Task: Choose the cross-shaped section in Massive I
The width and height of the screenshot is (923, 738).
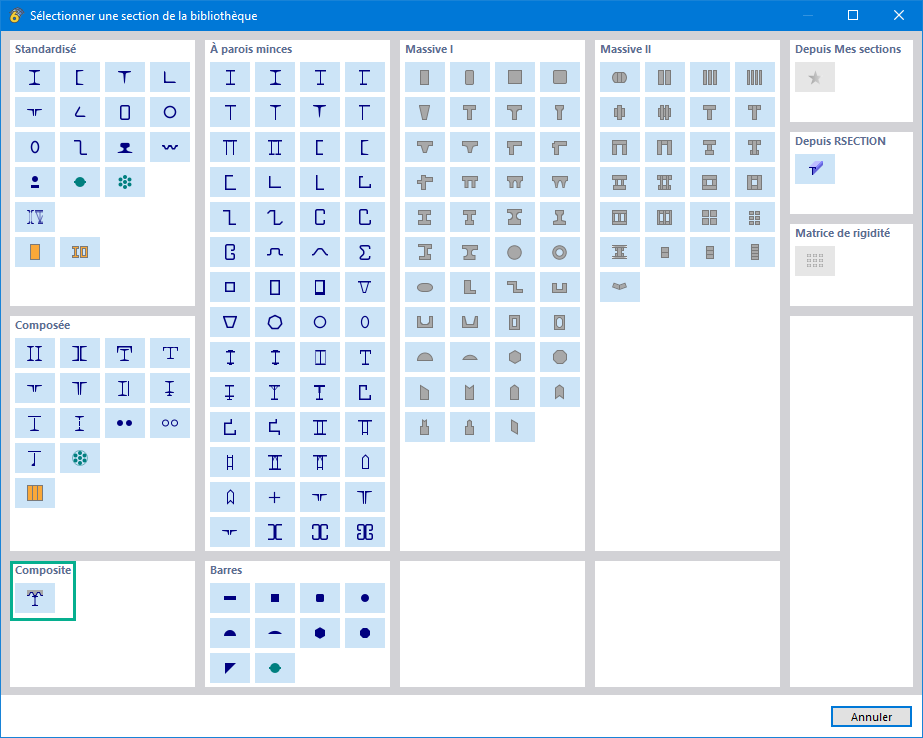Action: (424, 182)
